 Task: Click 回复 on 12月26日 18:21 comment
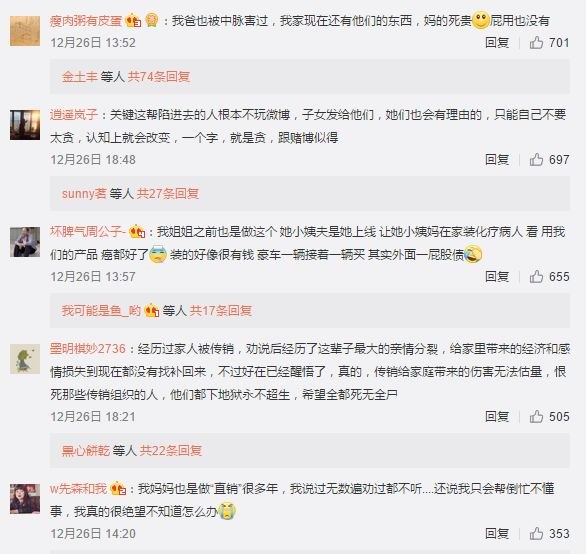(x=497, y=416)
